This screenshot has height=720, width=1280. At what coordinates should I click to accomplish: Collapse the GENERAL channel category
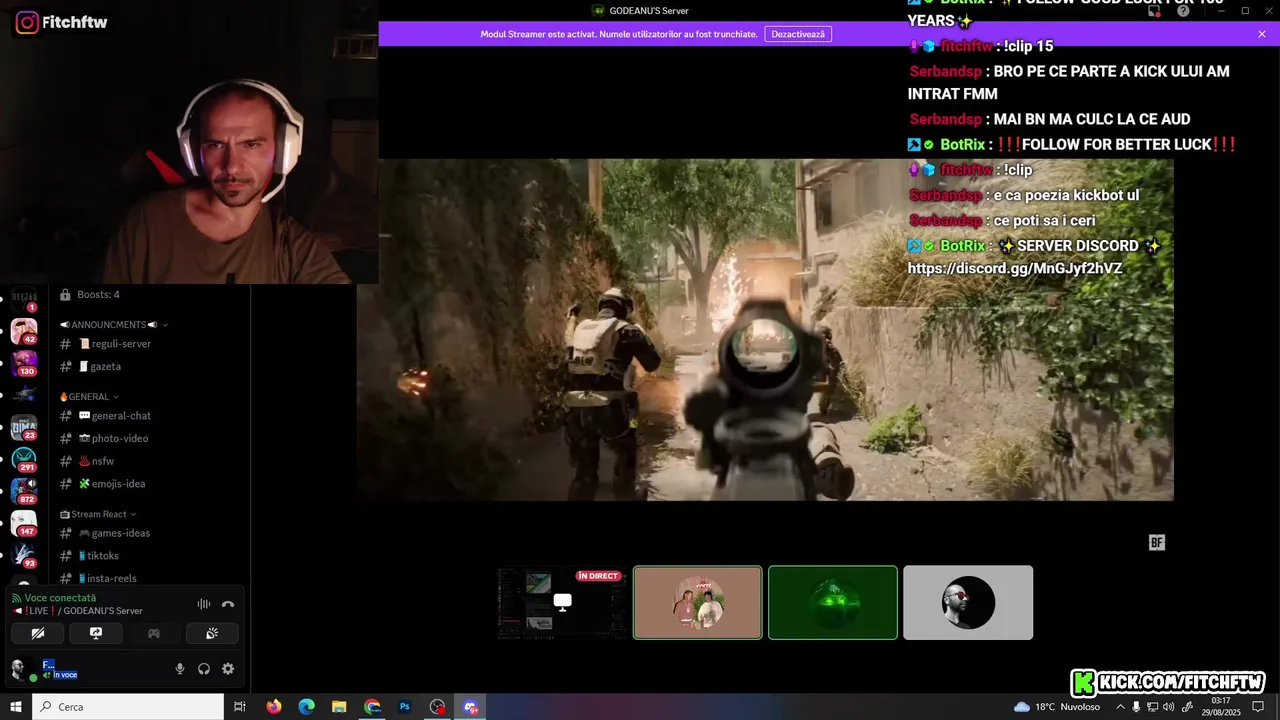point(89,397)
